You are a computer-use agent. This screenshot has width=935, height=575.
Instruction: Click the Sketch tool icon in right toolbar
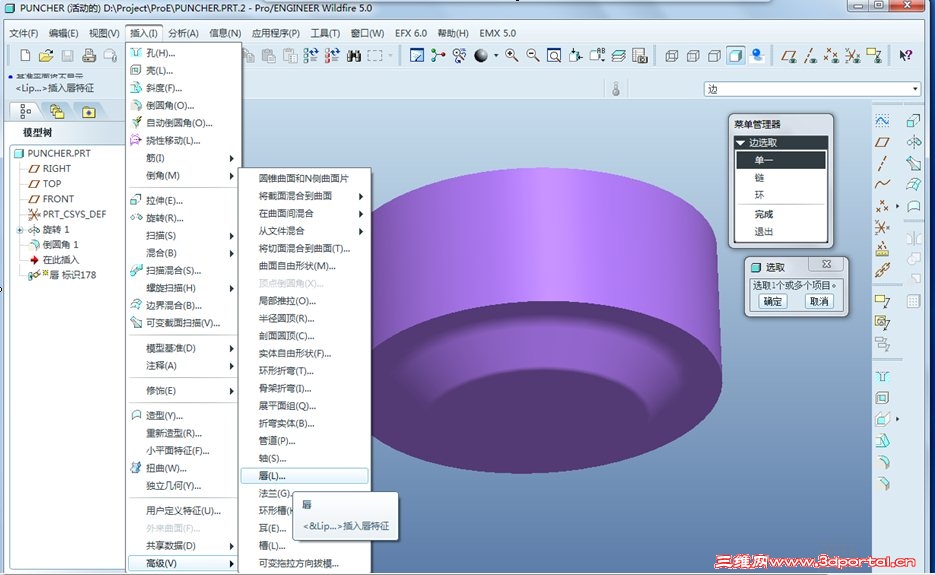[x=882, y=120]
